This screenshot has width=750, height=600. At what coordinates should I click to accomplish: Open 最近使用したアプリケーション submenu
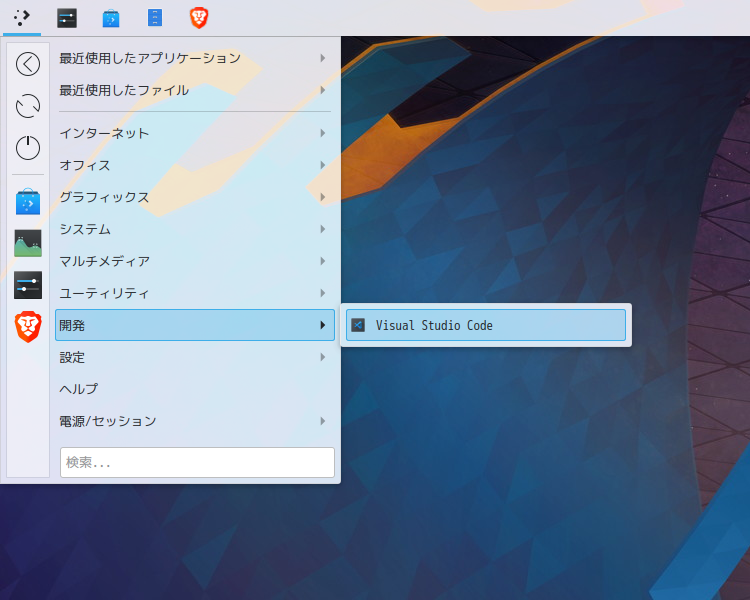pyautogui.click(x=195, y=58)
